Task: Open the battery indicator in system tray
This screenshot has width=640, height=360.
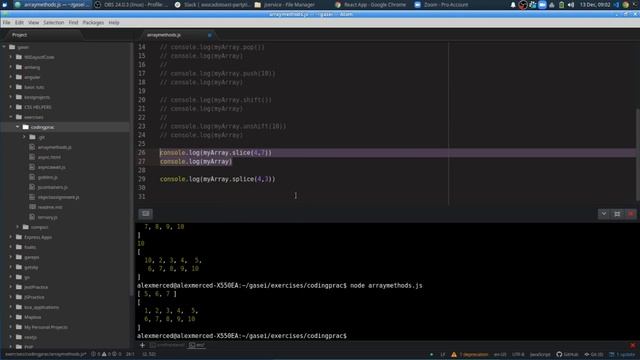Action: (561, 5)
